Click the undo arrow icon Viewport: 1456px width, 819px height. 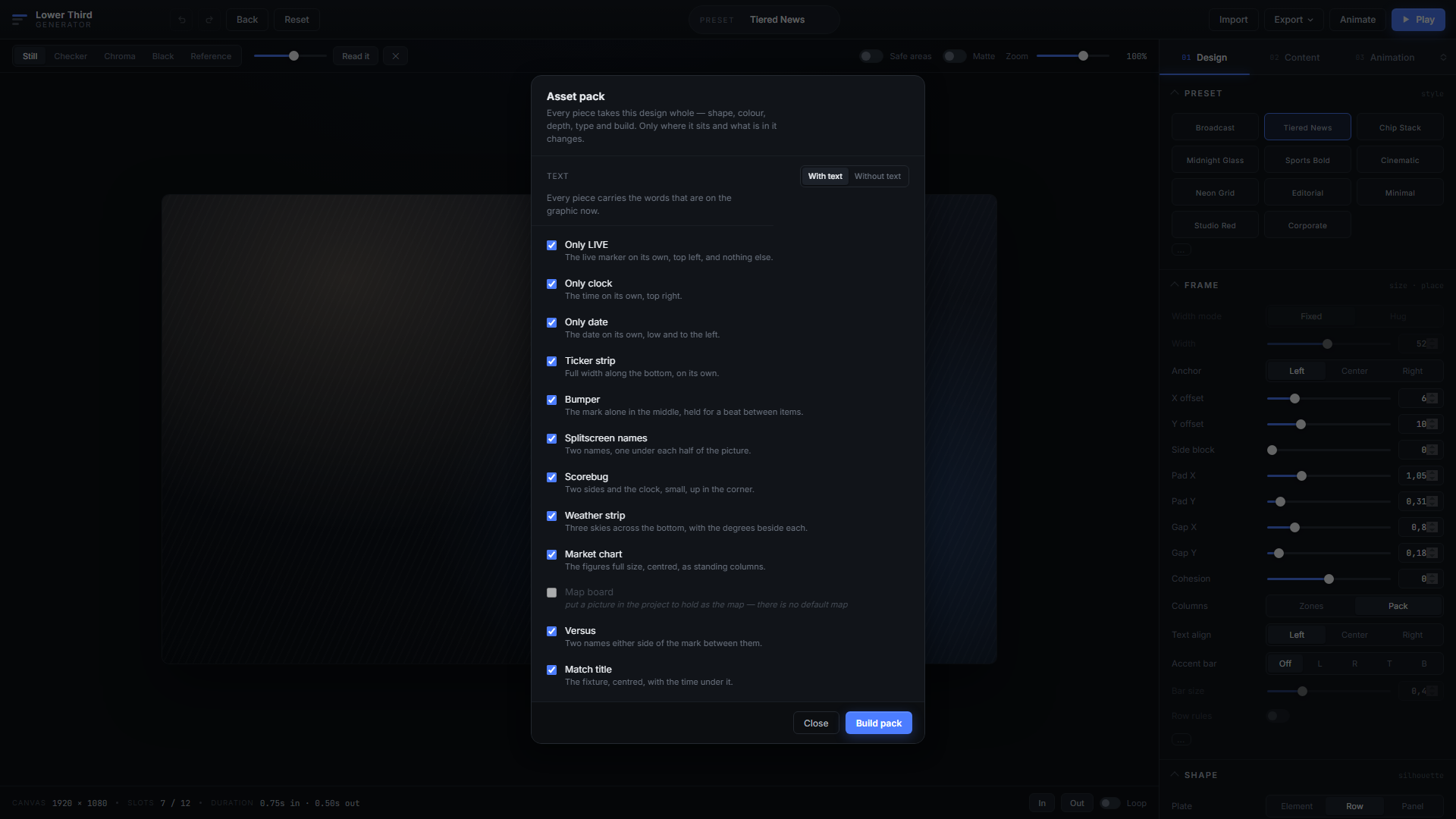coord(182,20)
